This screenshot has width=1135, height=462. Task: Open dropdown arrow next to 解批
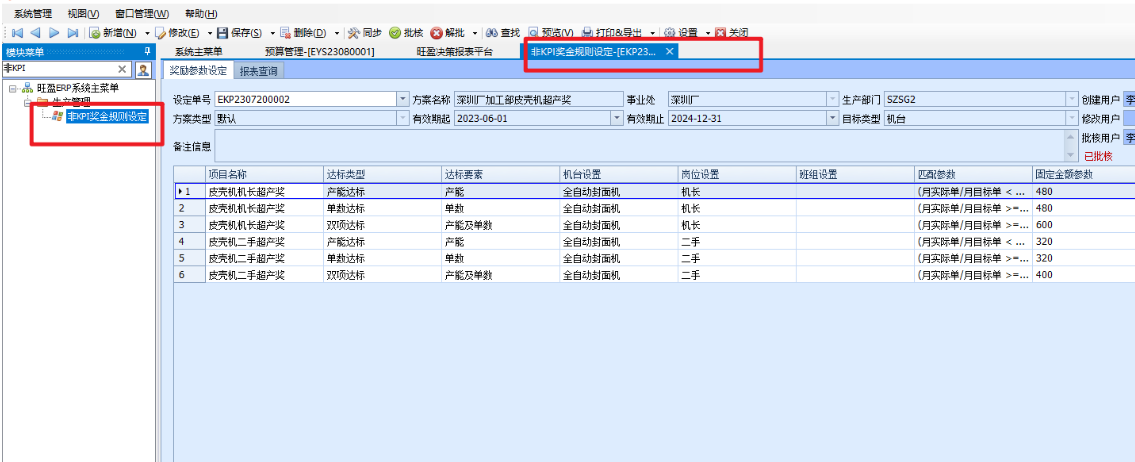tap(475, 33)
